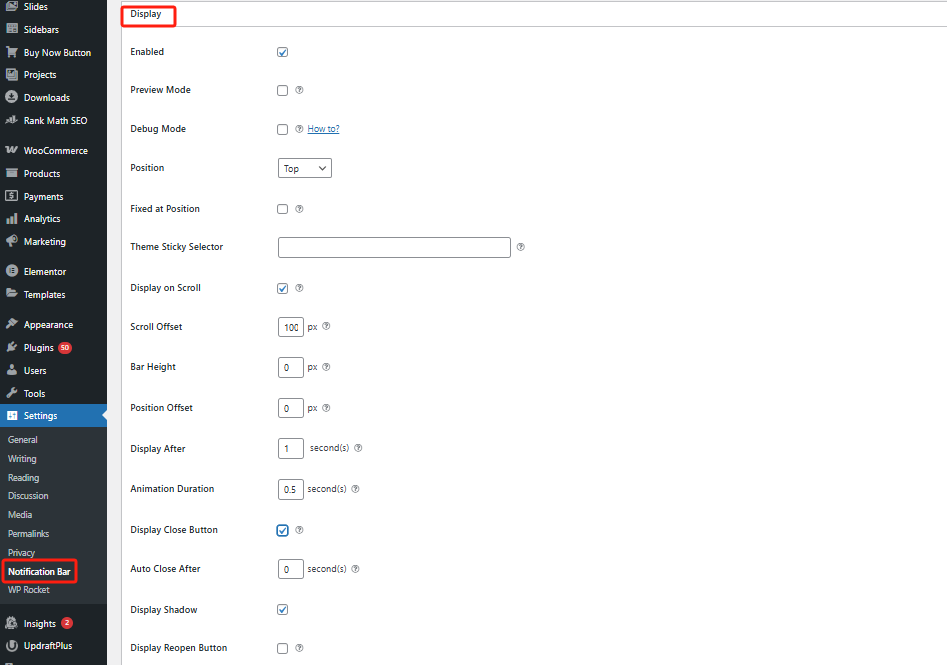Click the Insights icon in sidebar

[x=11, y=623]
